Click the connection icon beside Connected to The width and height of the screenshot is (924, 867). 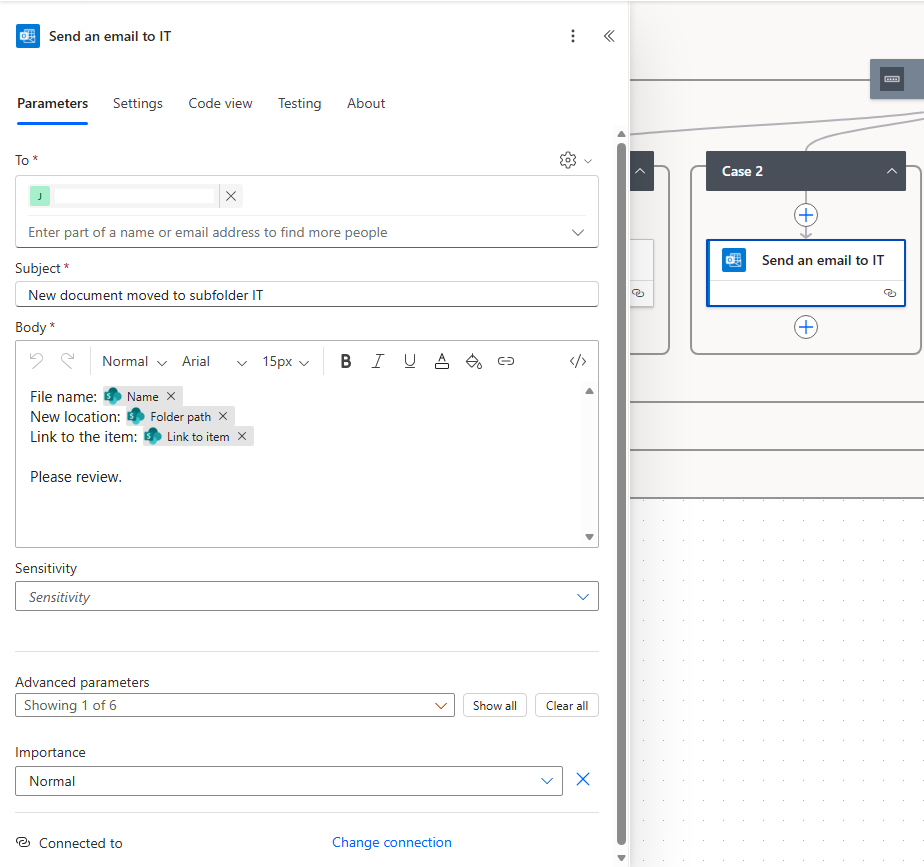[x=23, y=842]
